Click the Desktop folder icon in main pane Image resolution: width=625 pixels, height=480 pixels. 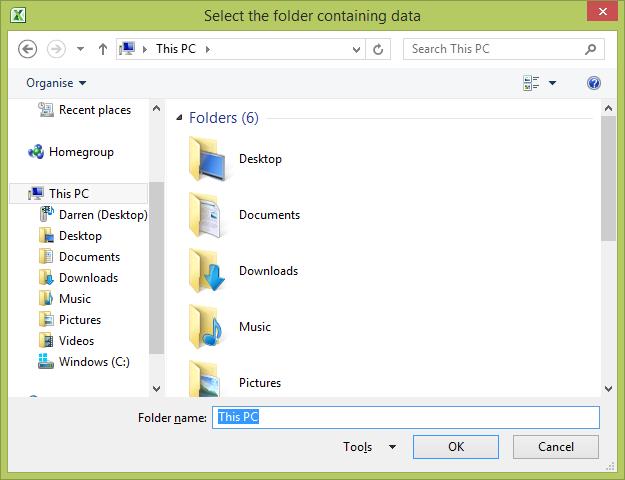[207, 159]
